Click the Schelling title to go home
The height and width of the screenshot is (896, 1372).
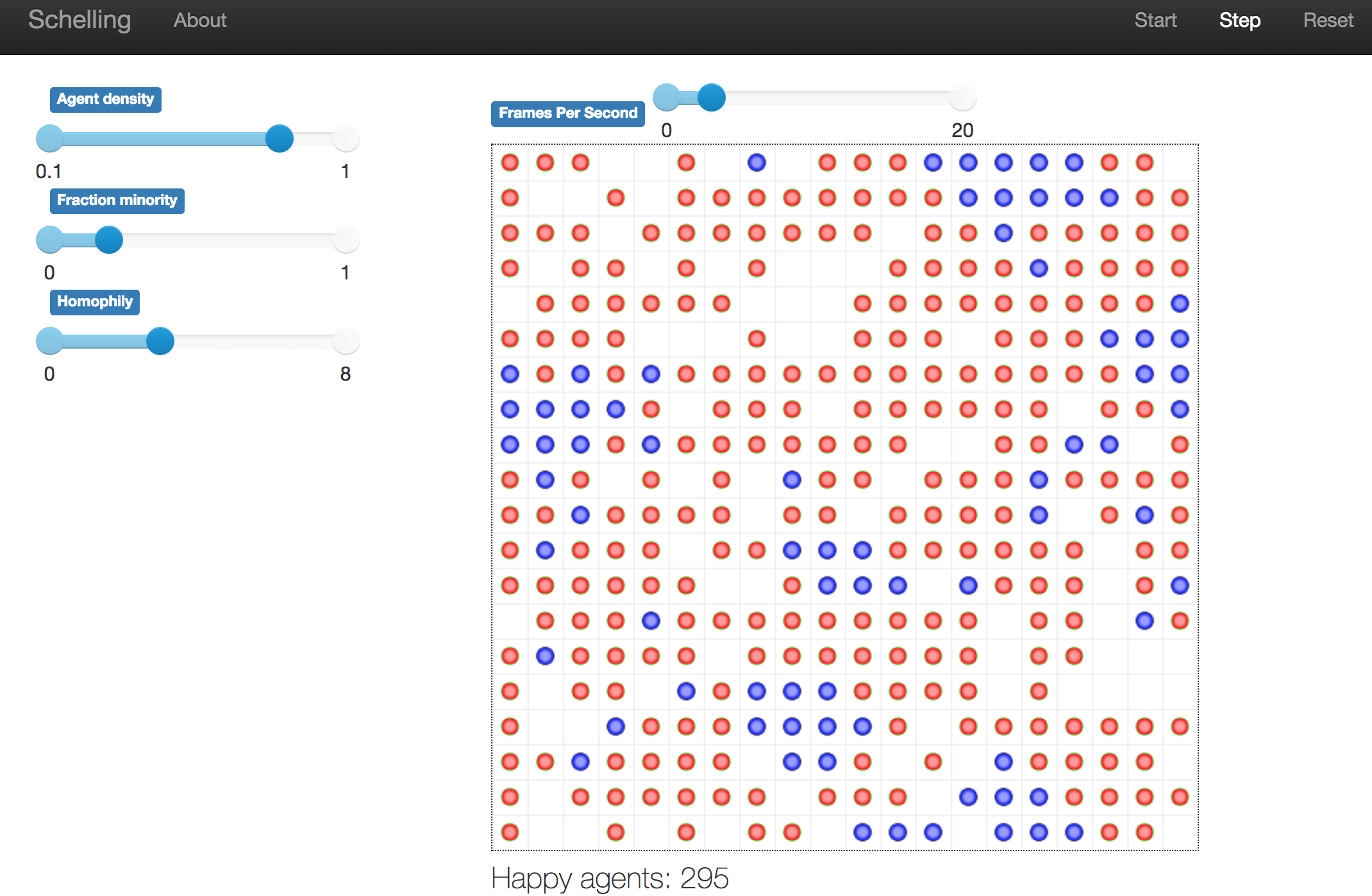click(x=79, y=20)
